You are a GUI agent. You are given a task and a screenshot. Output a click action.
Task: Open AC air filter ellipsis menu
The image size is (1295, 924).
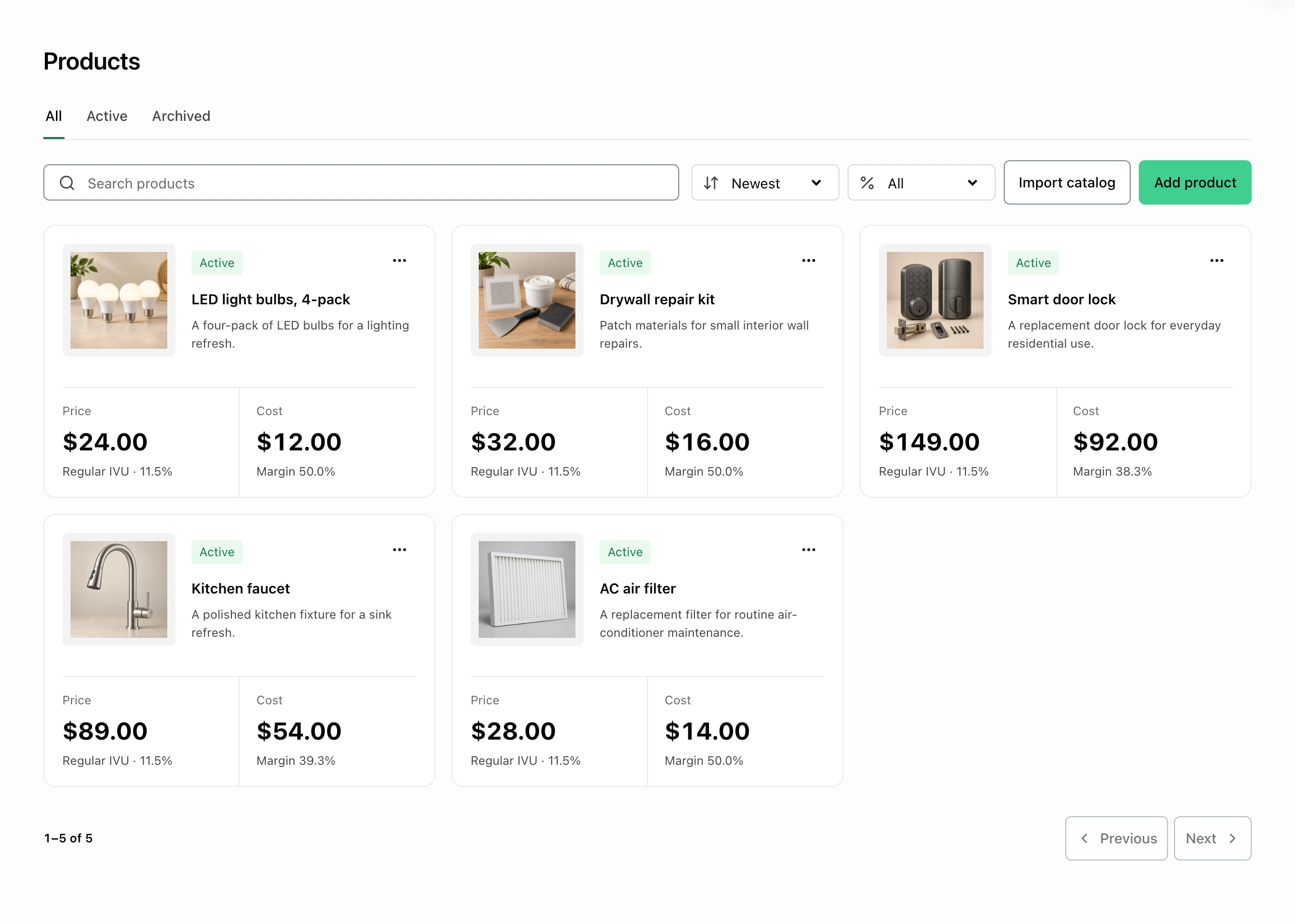[x=809, y=550]
